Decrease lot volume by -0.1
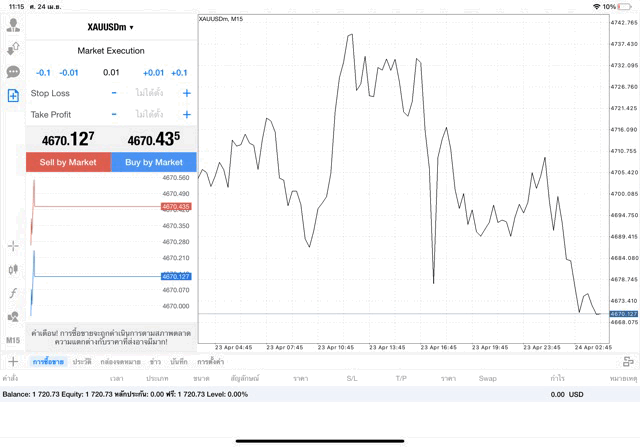This screenshot has height=447, width=640. [43, 72]
